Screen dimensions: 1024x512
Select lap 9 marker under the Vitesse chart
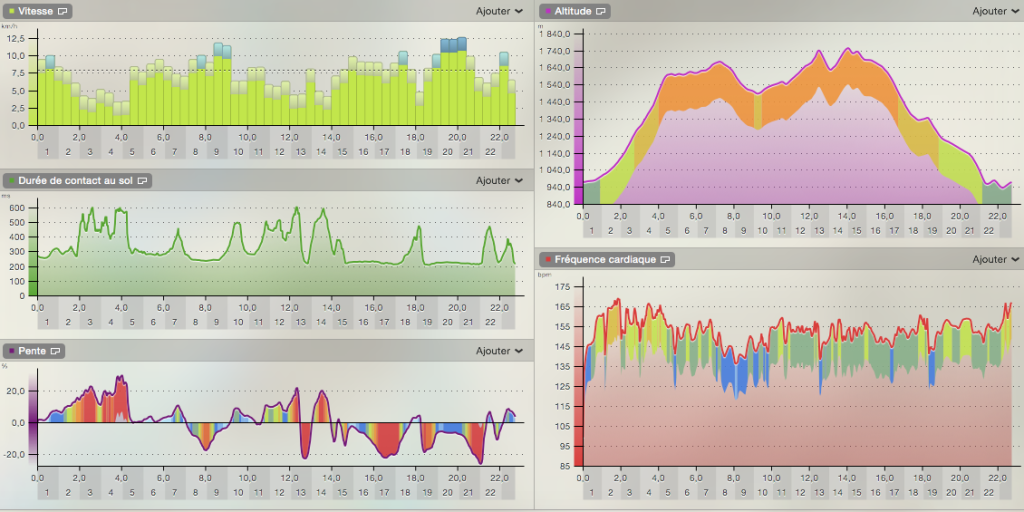(216, 152)
